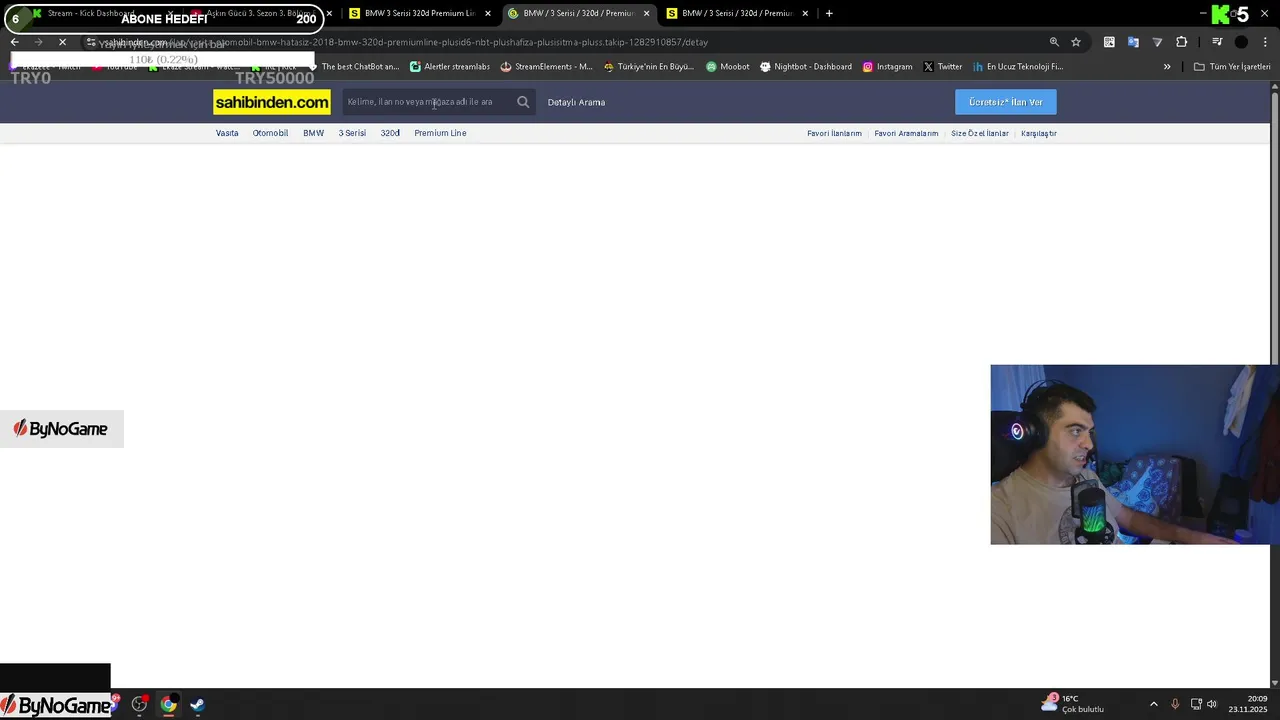1280x720 pixels.
Task: Open Favori Aramalarım
Action: [x=906, y=133]
